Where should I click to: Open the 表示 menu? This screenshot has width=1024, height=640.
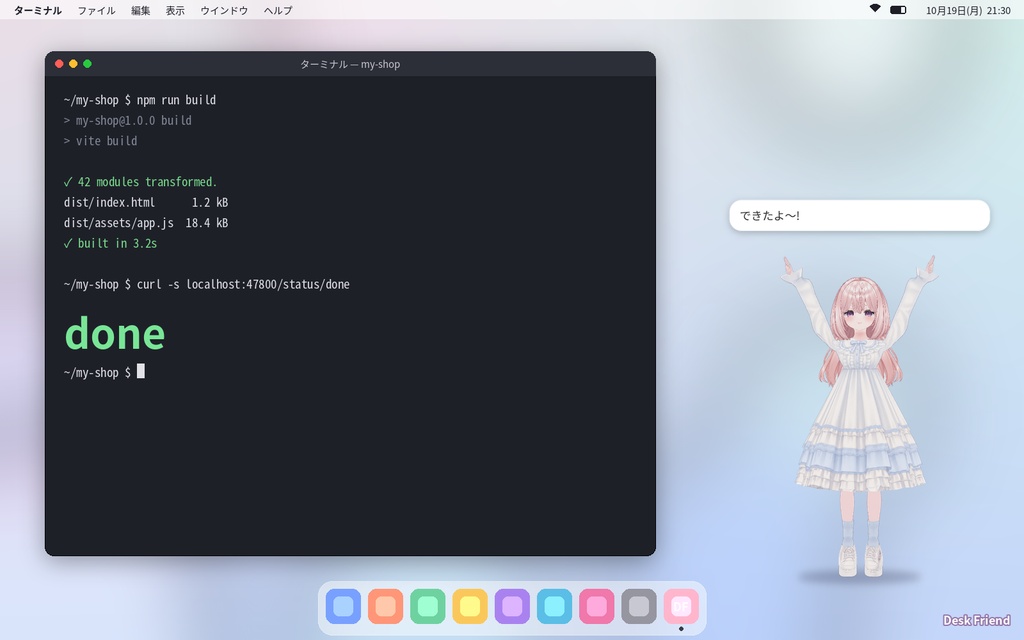(175, 10)
